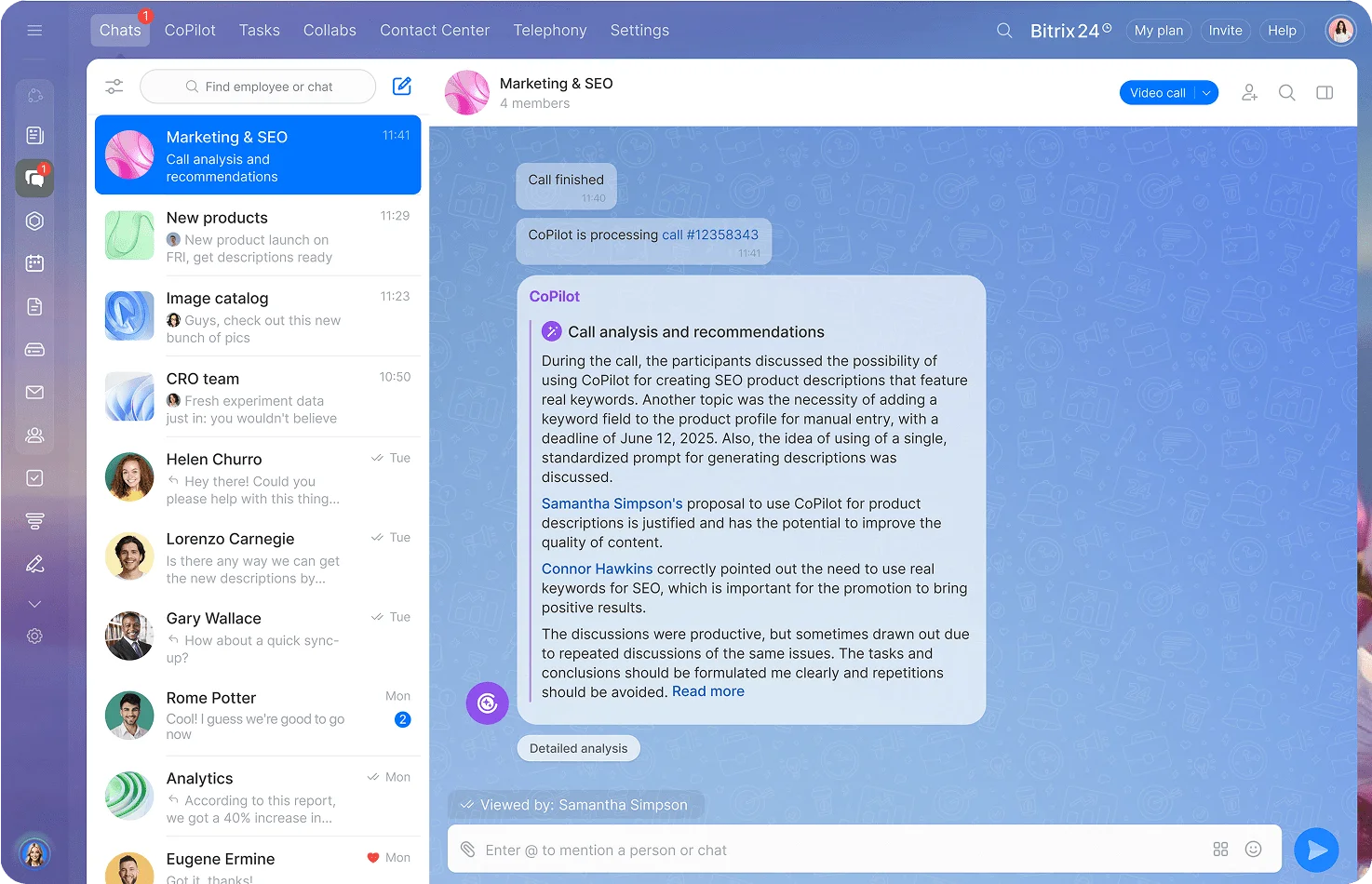Search within the Marketing & SEO chat

click(1286, 93)
